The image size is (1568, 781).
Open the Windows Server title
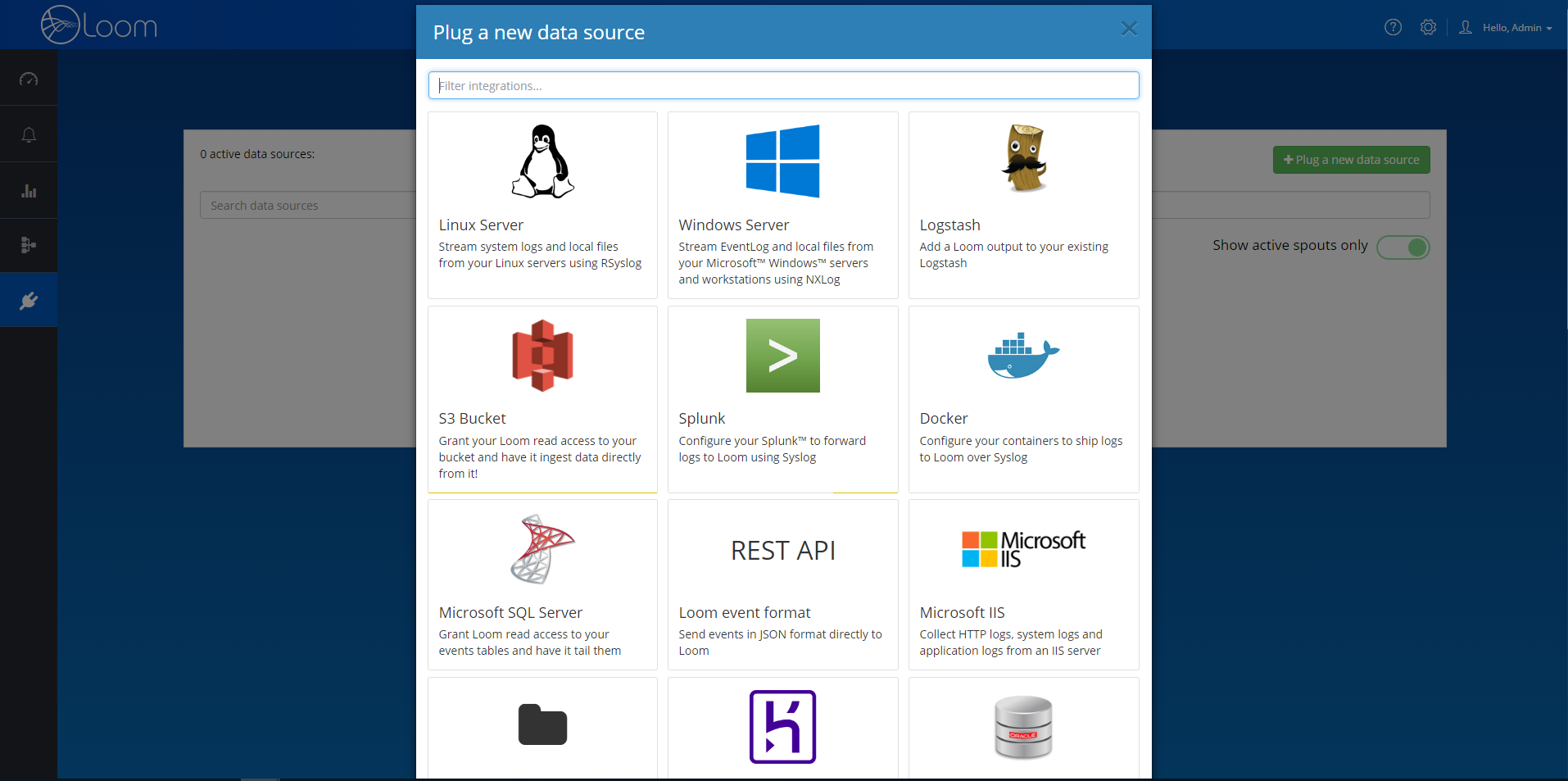pyautogui.click(x=733, y=225)
